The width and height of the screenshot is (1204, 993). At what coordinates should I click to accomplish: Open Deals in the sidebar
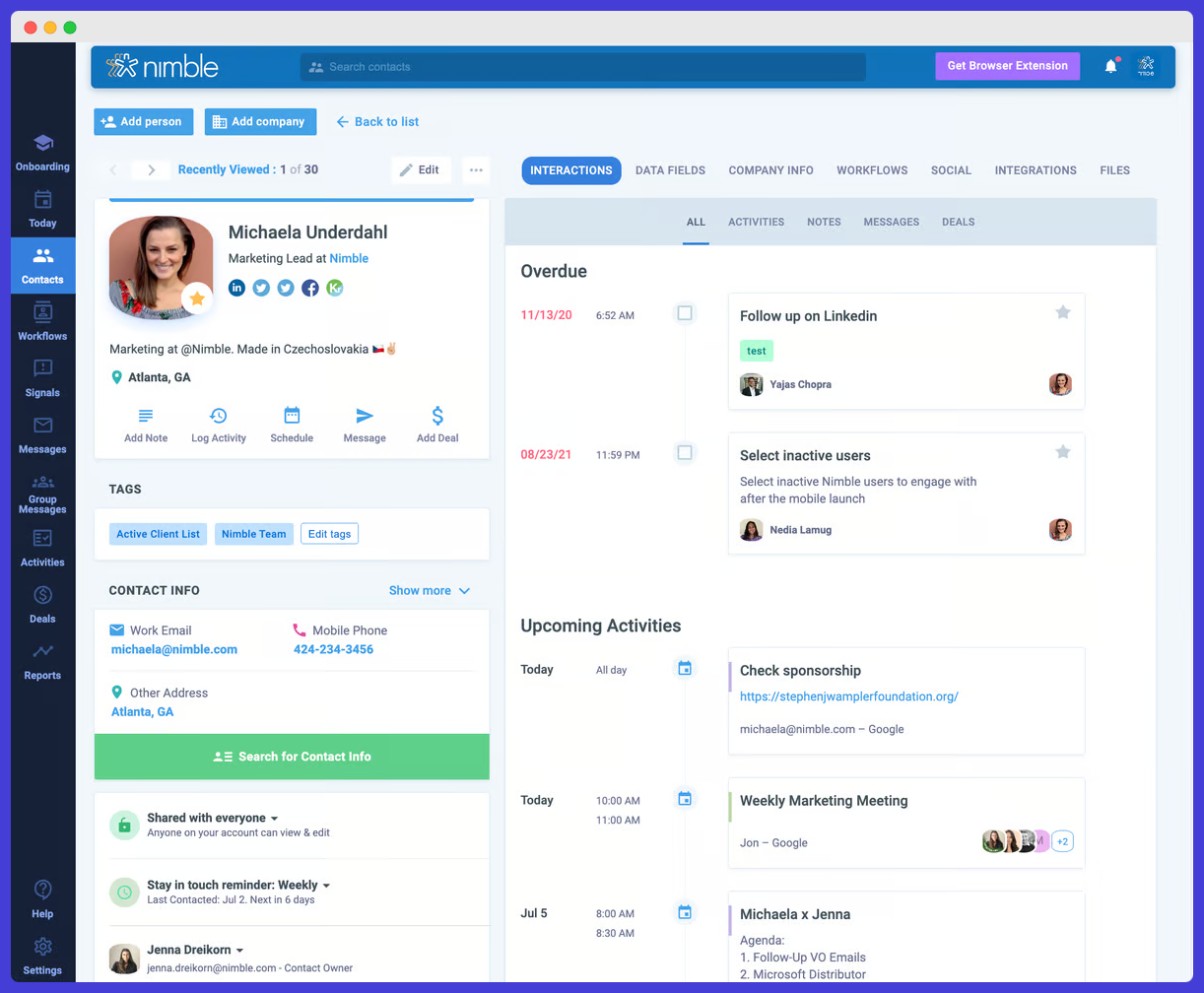[42, 605]
